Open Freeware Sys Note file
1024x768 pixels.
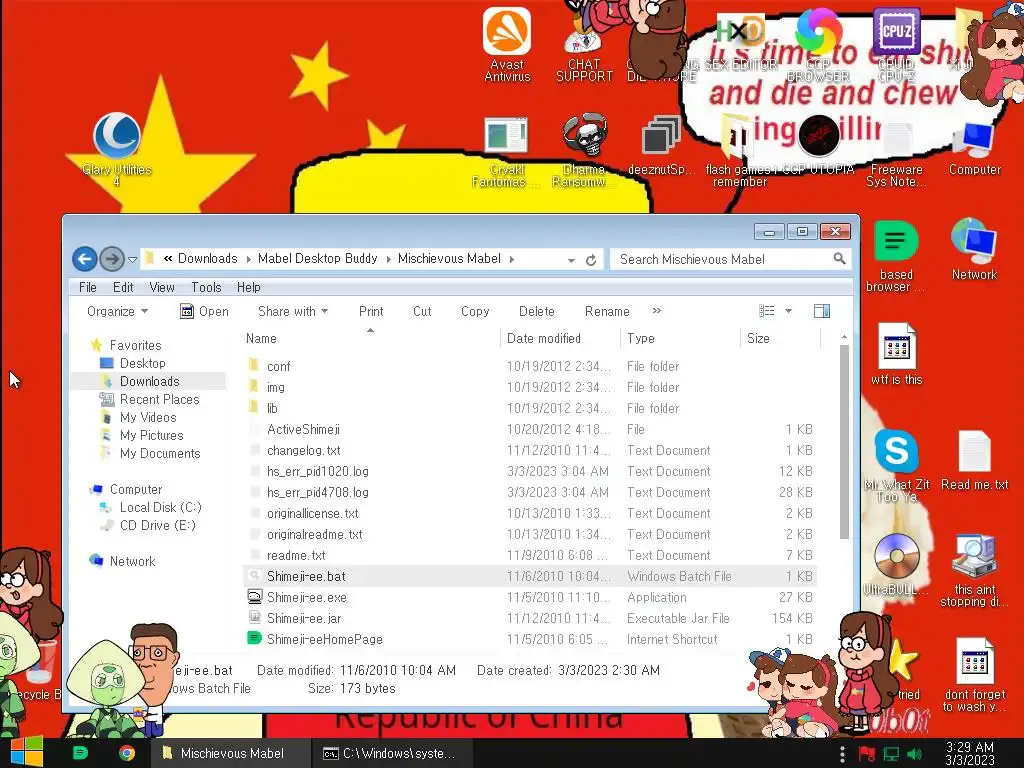point(896,153)
